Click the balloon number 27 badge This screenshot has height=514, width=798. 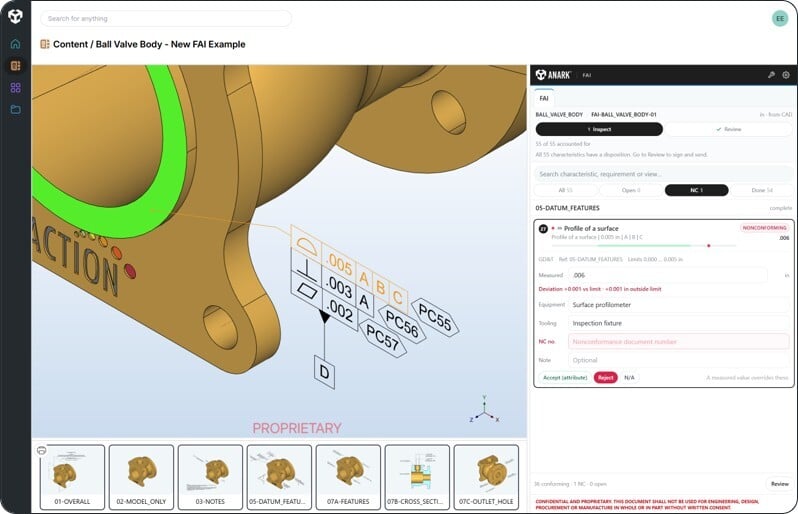543,229
